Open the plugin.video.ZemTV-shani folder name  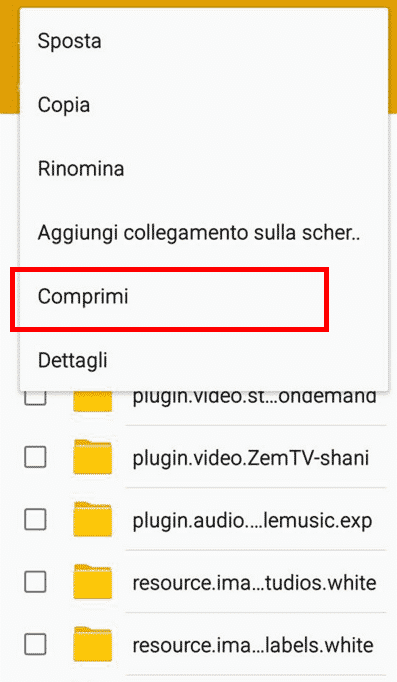pos(251,458)
